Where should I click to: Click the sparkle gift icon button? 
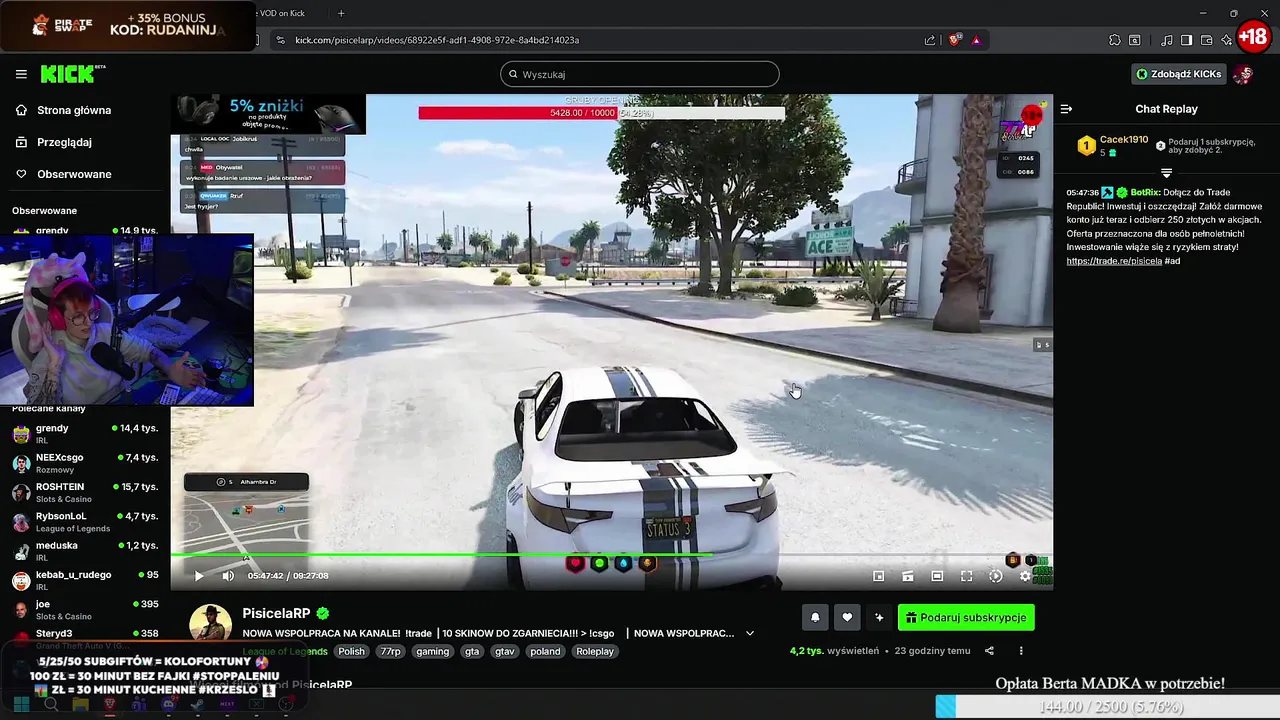coord(879,618)
